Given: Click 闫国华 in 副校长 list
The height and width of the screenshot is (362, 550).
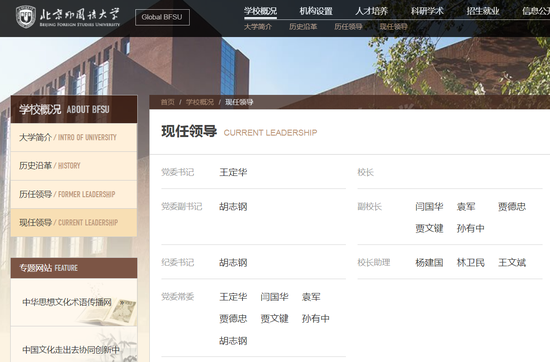Looking at the screenshot, I should 429,207.
